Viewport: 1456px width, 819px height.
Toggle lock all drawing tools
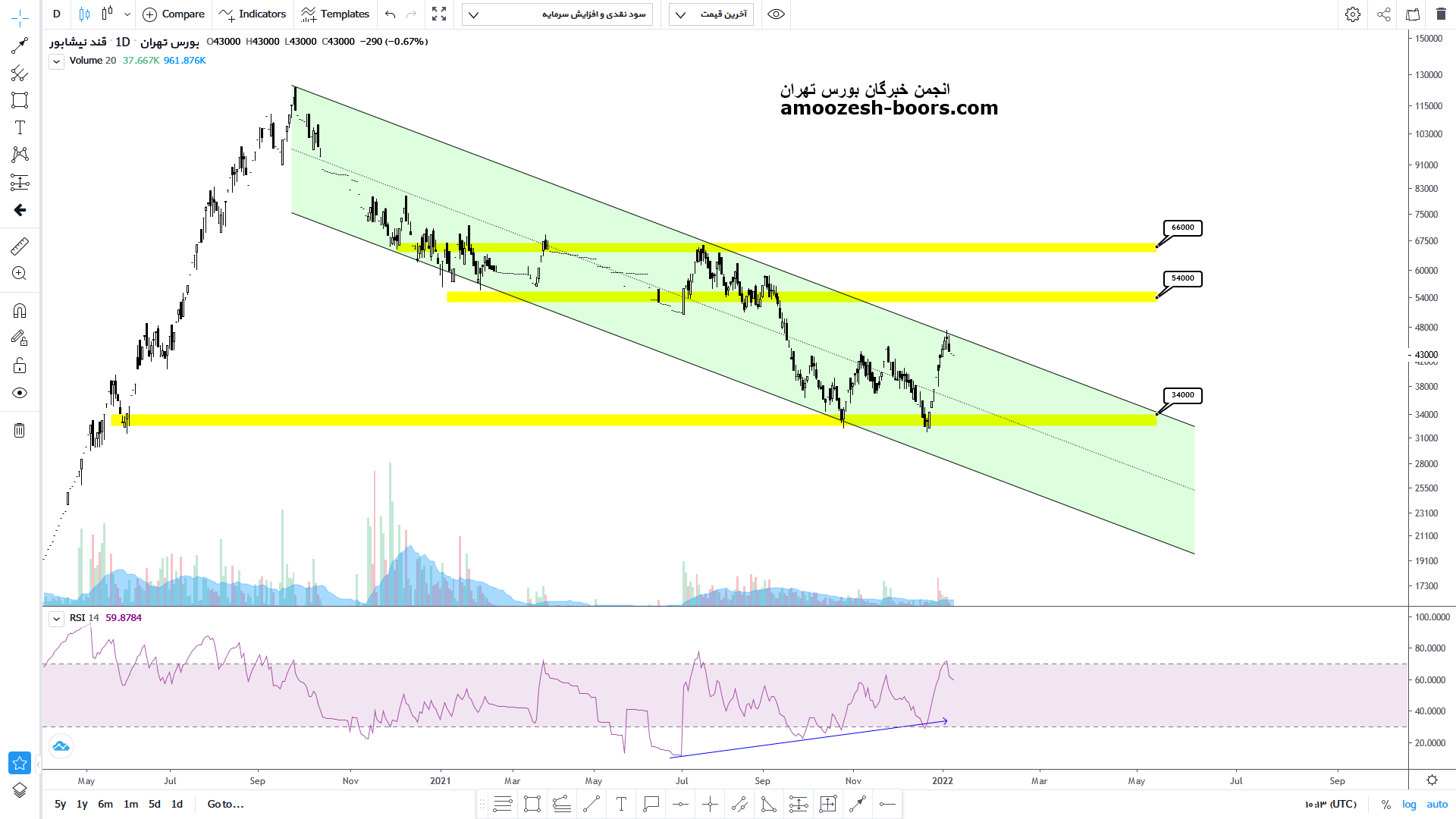click(20, 366)
